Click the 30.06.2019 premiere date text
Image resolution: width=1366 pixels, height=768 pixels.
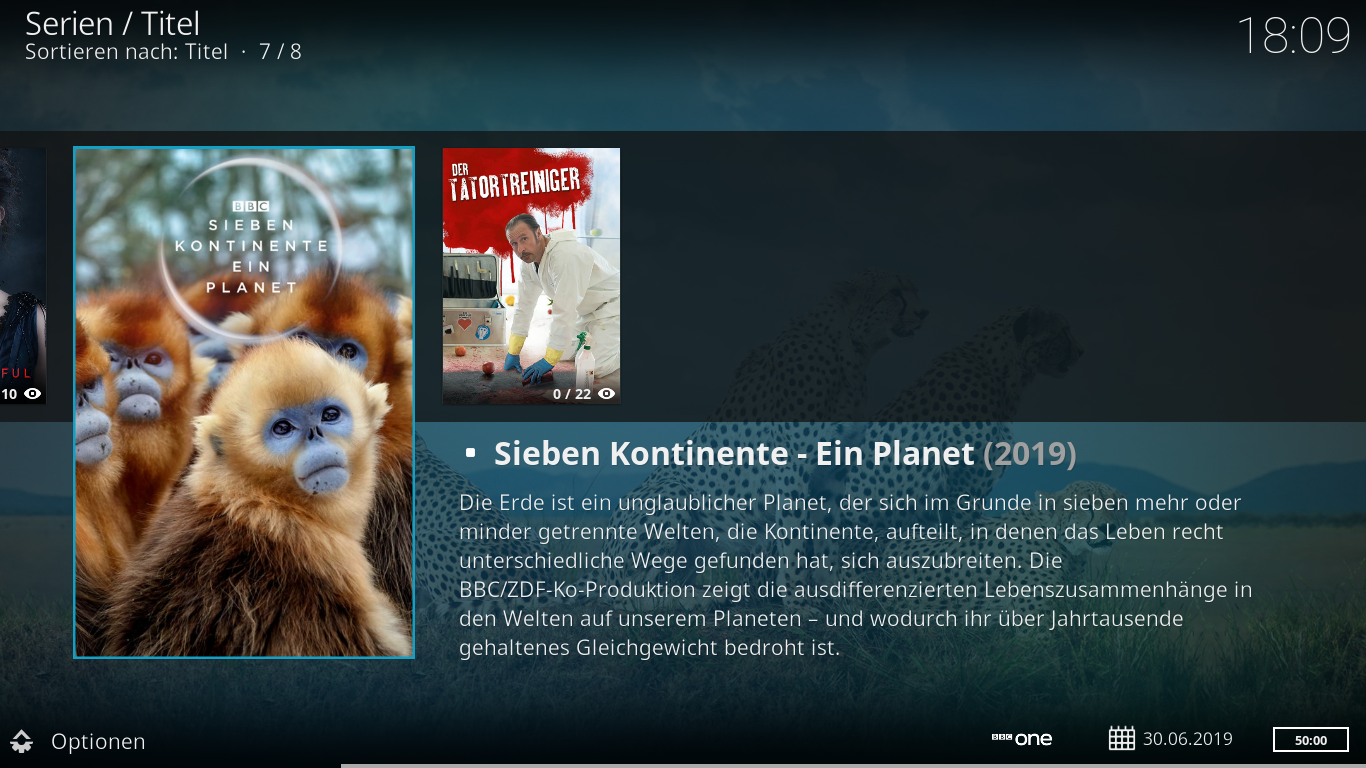1188,739
